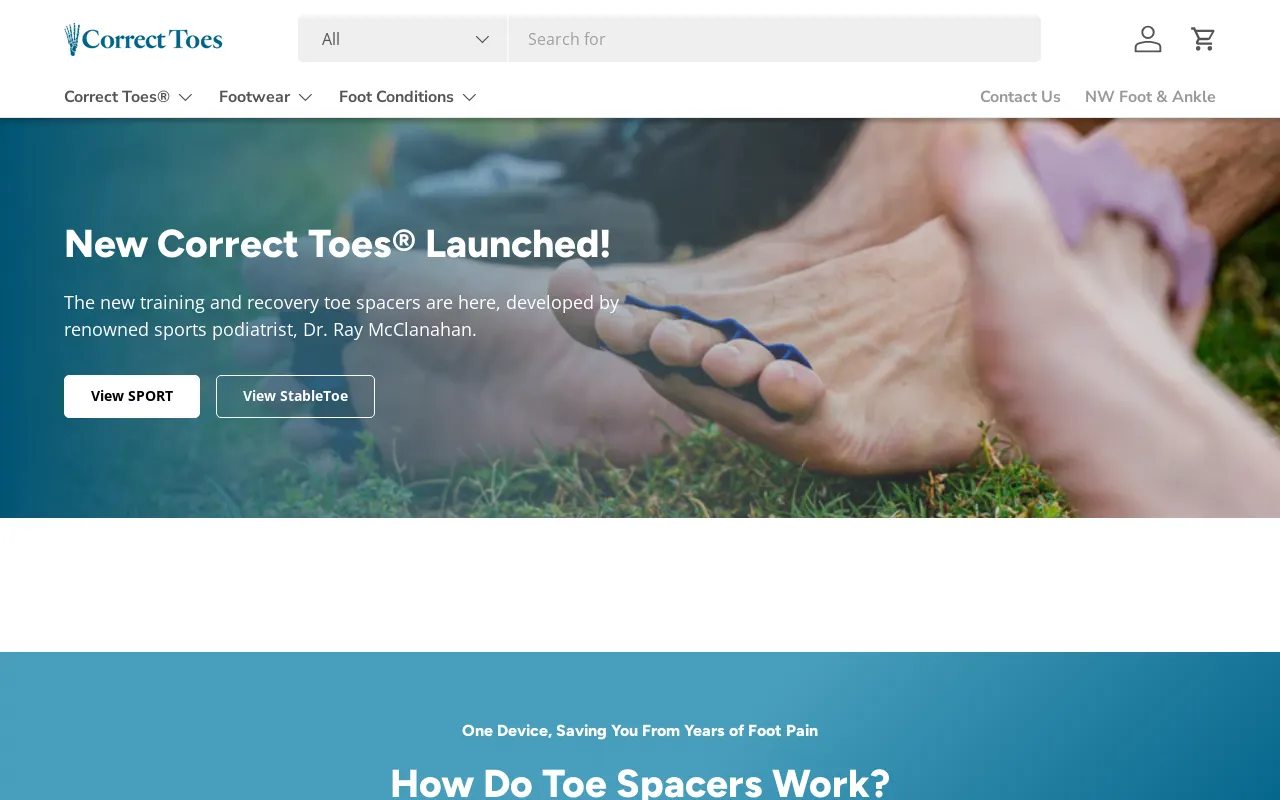Viewport: 1280px width, 800px height.
Task: Click the View SPORT button
Action: click(x=132, y=396)
